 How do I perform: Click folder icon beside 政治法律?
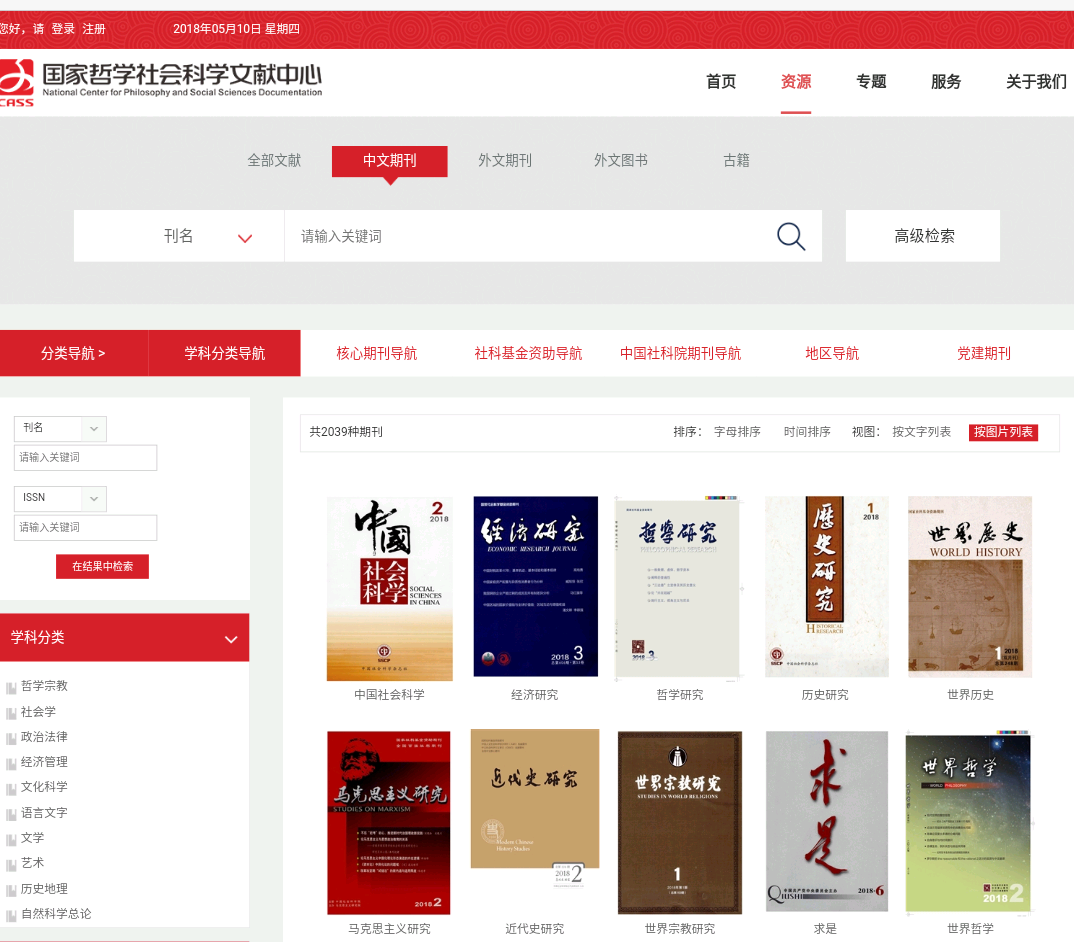click(x=11, y=739)
